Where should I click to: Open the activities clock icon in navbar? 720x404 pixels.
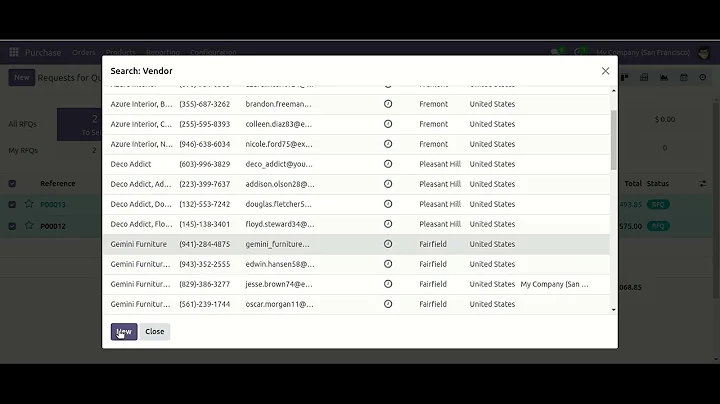point(579,52)
